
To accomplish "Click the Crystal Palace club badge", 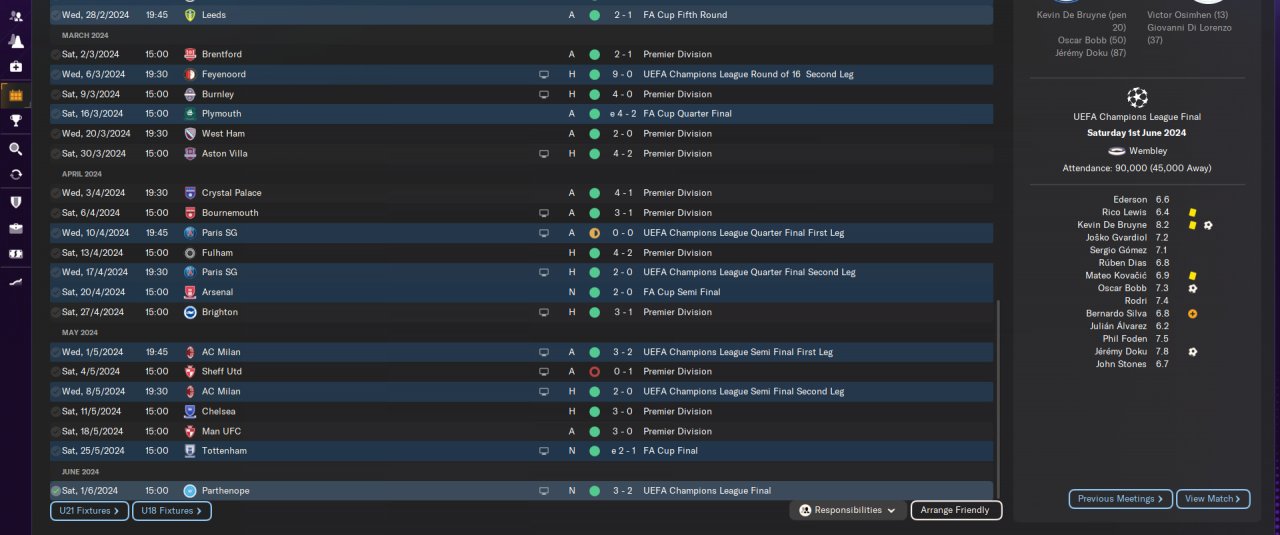I will [x=190, y=193].
